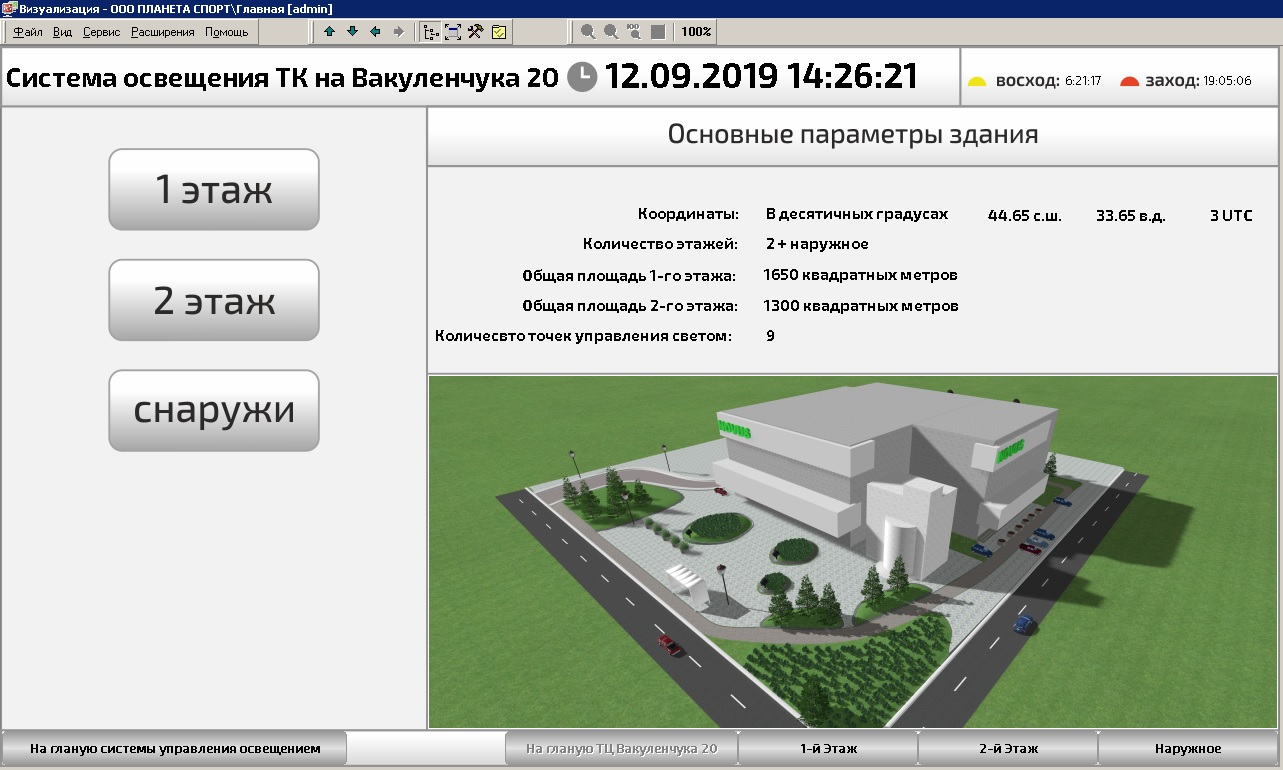Open the снаружи outdoor lighting page
Viewport: 1283px width, 770px height.
[x=214, y=410]
